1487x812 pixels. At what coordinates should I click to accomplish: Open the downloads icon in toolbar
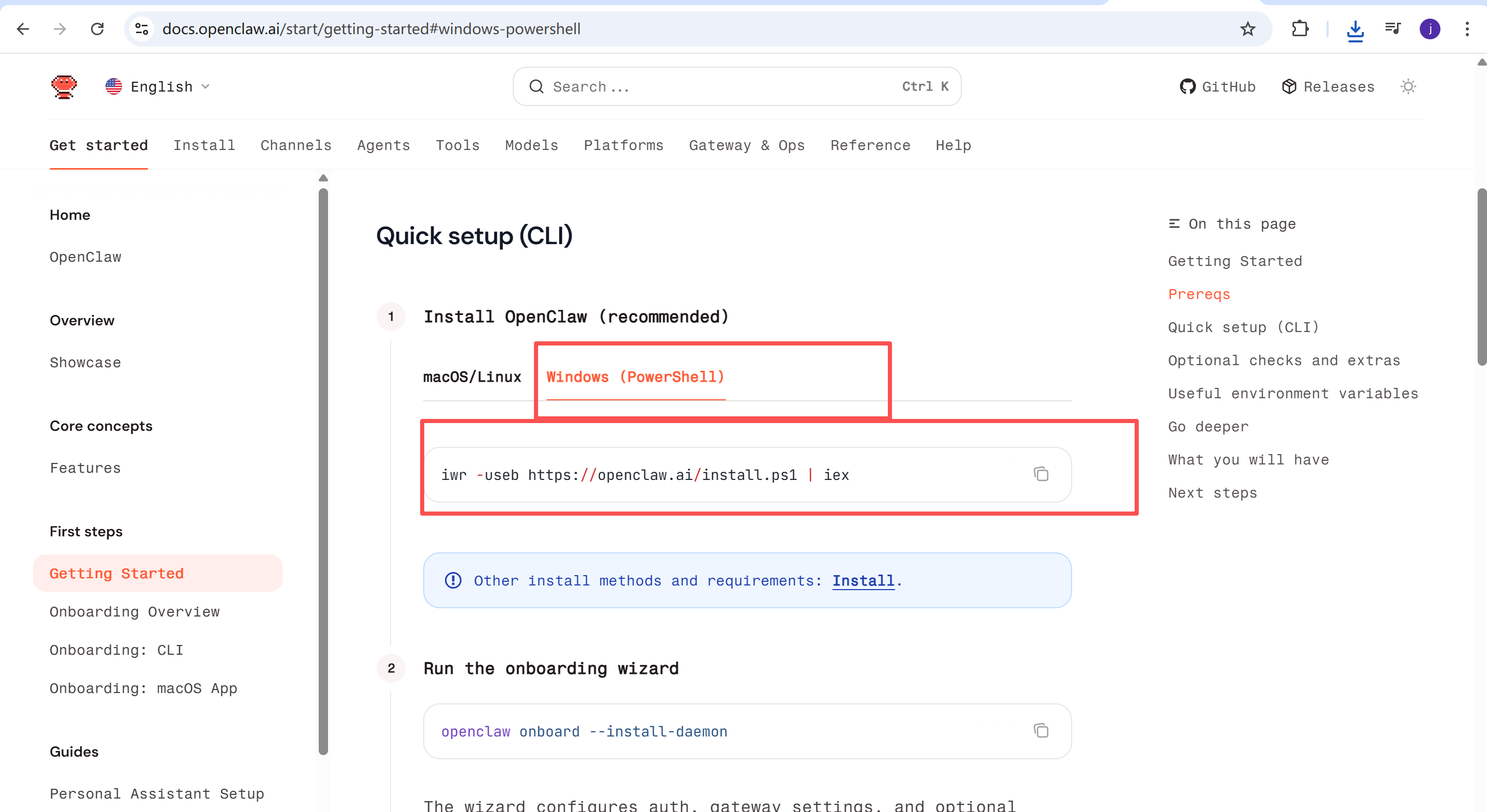pyautogui.click(x=1355, y=30)
